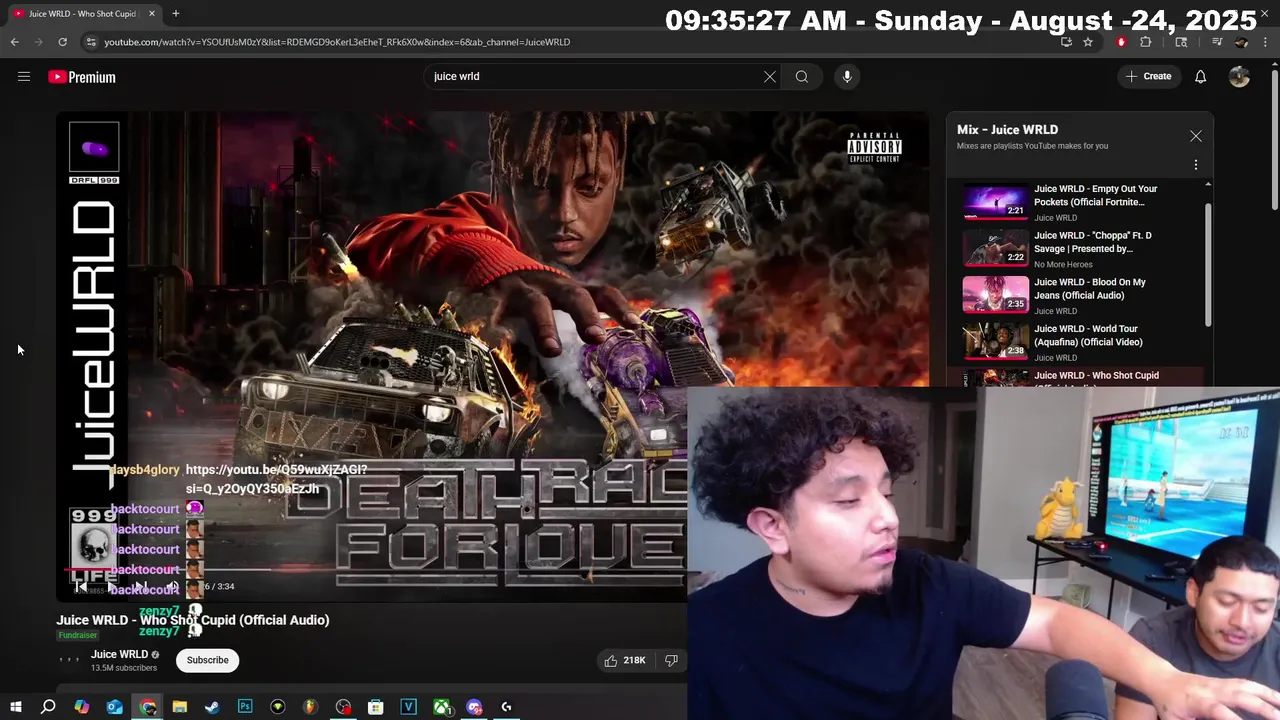This screenshot has width=1280, height=720.
Task: Open the Chrome media controls icon
Action: tap(1217, 42)
